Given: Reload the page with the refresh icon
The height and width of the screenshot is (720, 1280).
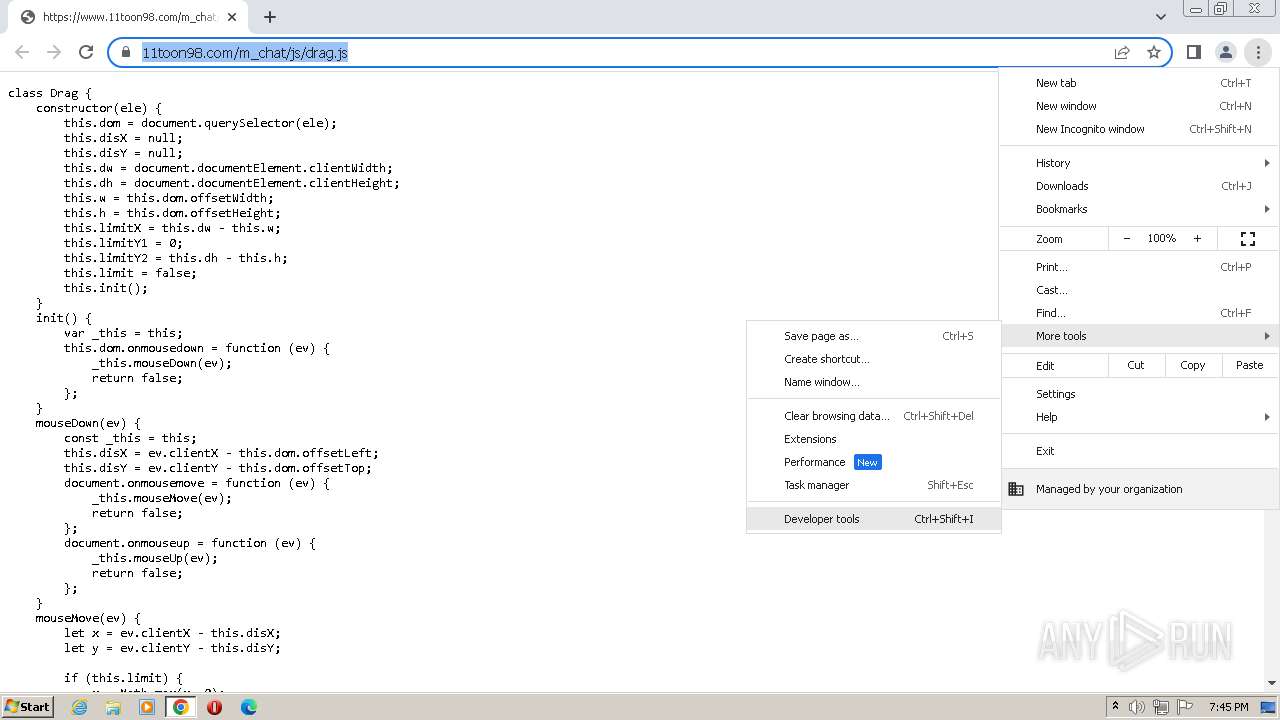Looking at the screenshot, I should 86,52.
